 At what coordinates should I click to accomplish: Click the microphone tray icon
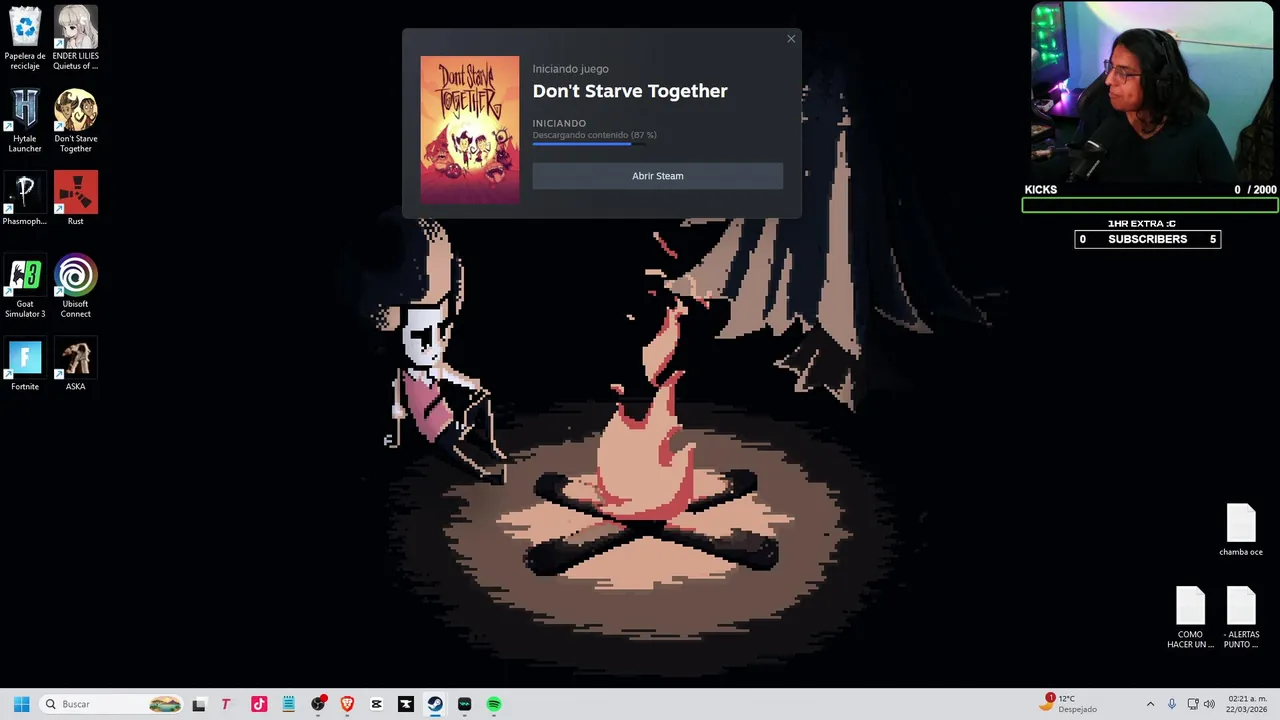1172,704
